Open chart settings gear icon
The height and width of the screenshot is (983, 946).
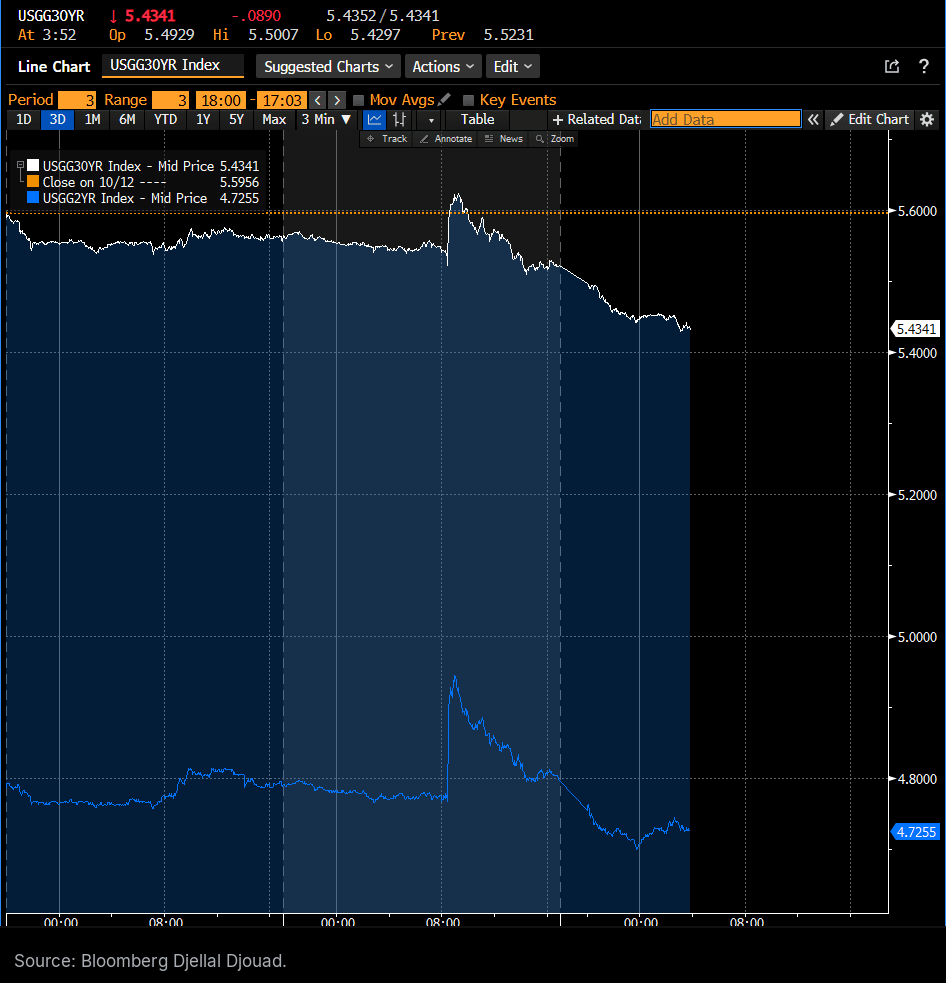coord(927,119)
